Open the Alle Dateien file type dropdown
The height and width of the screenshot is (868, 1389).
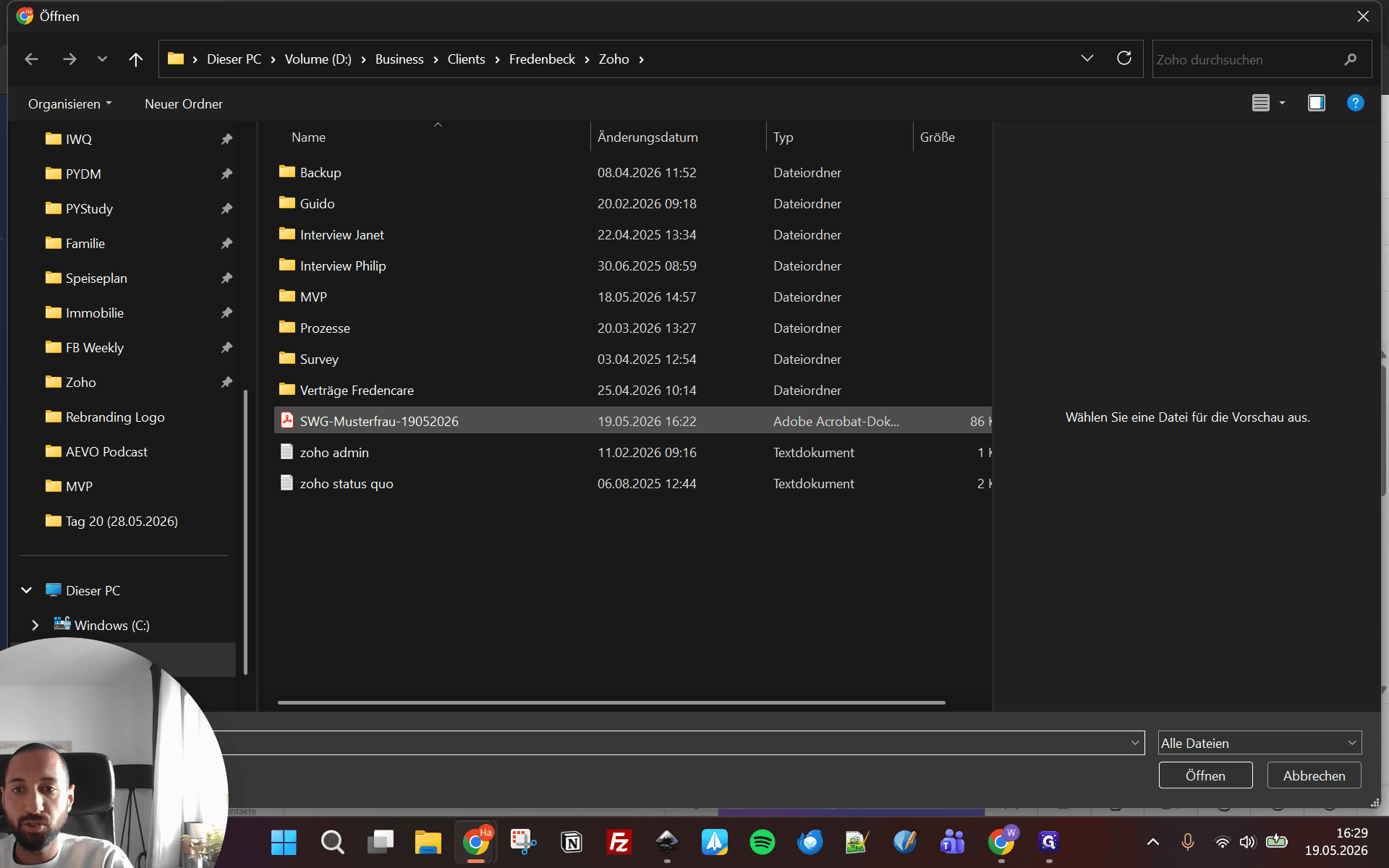1260,743
